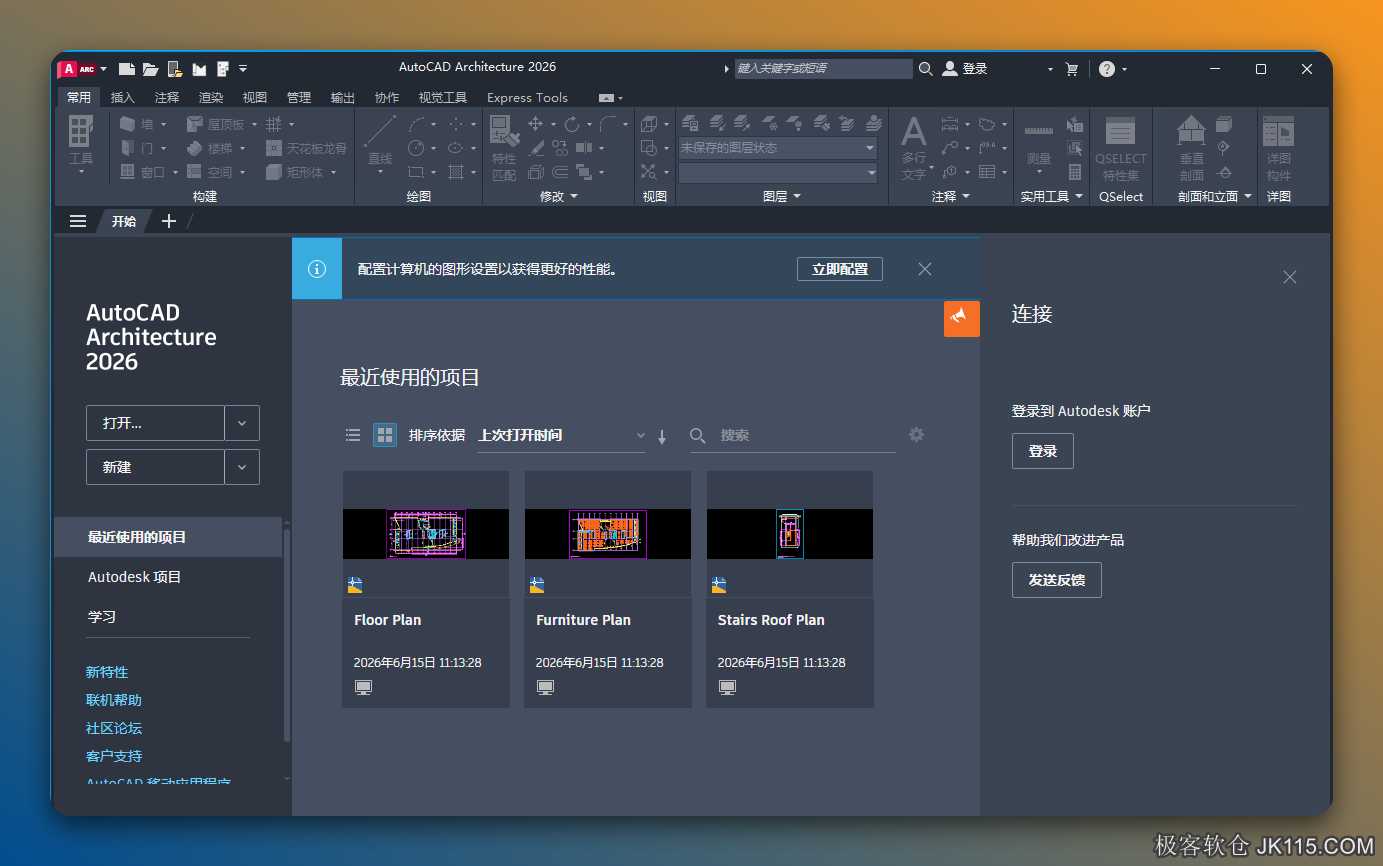Viewport: 1383px width, 866px height.
Task: Open the 未保存的图层状态 layer state dropdown
Action: click(x=778, y=147)
